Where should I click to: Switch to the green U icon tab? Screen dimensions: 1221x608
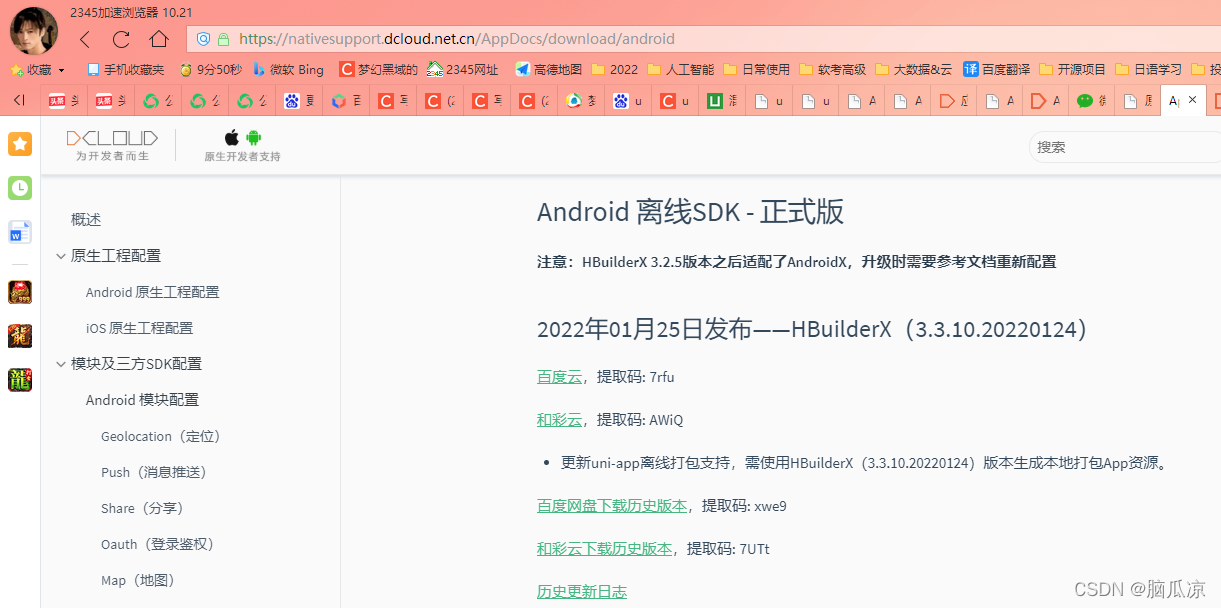click(x=715, y=101)
